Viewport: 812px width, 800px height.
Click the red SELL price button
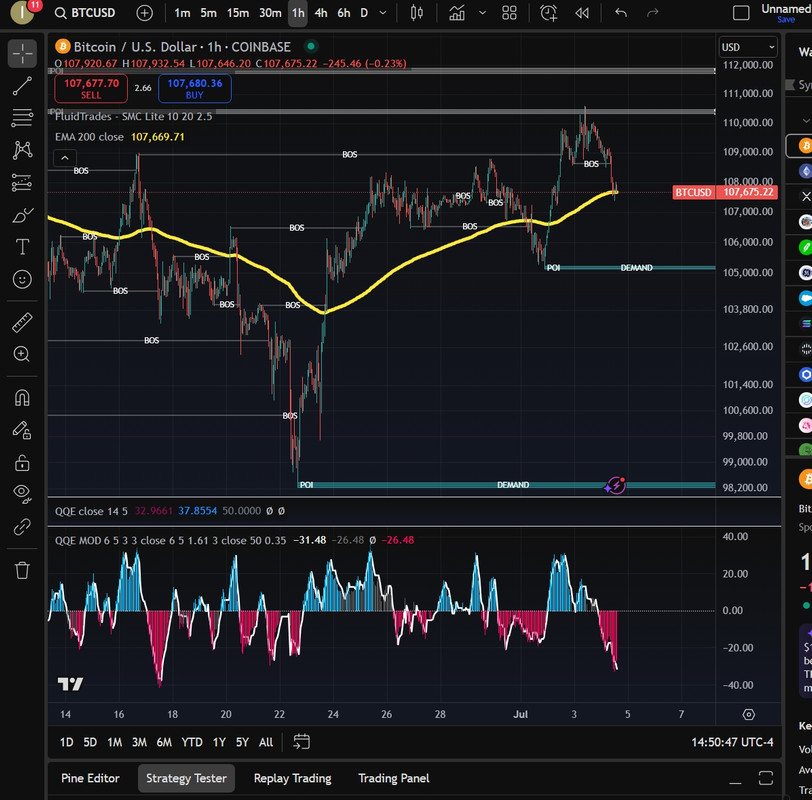click(91, 89)
